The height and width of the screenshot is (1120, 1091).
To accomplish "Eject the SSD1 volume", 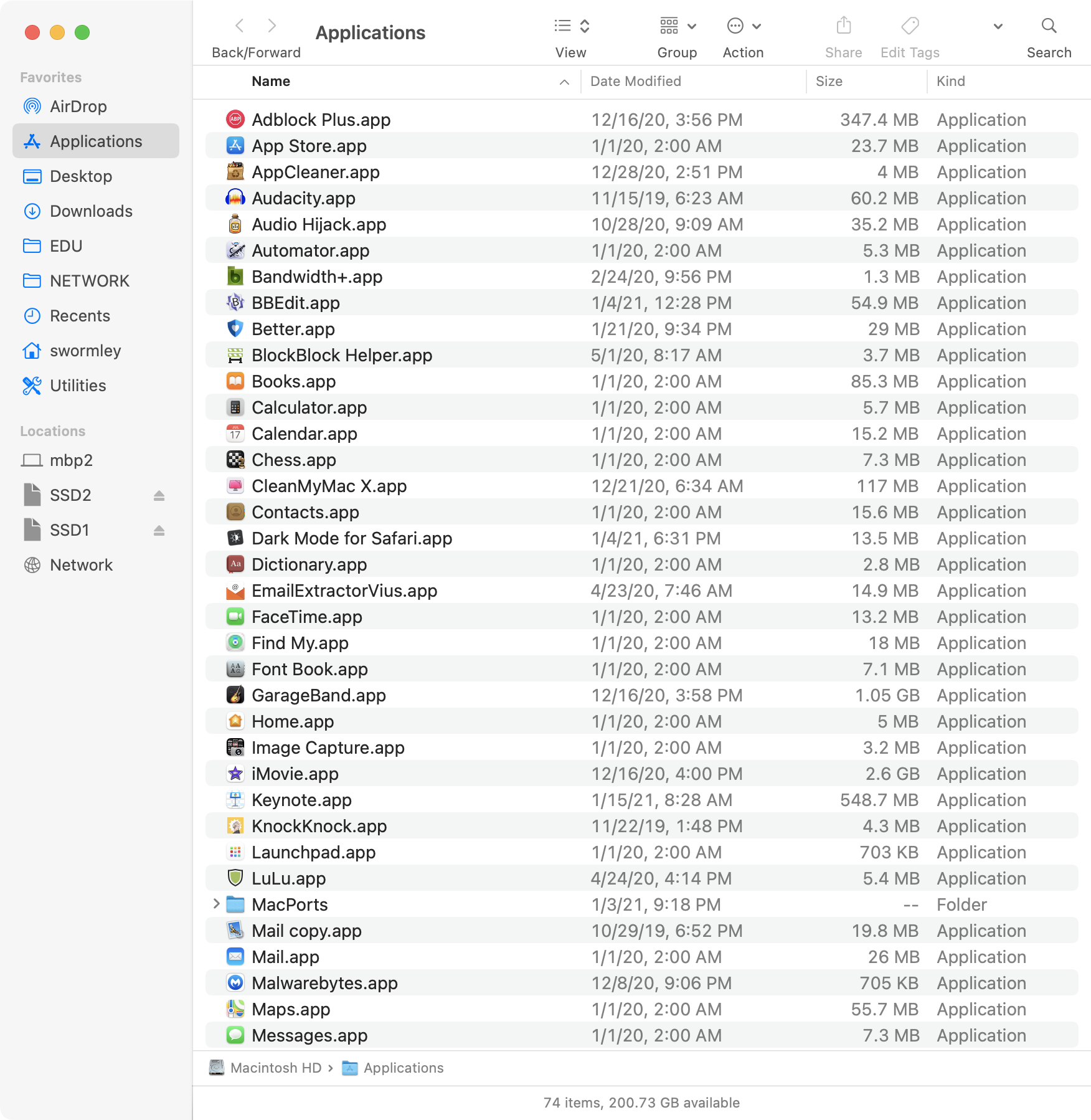I will (159, 530).
